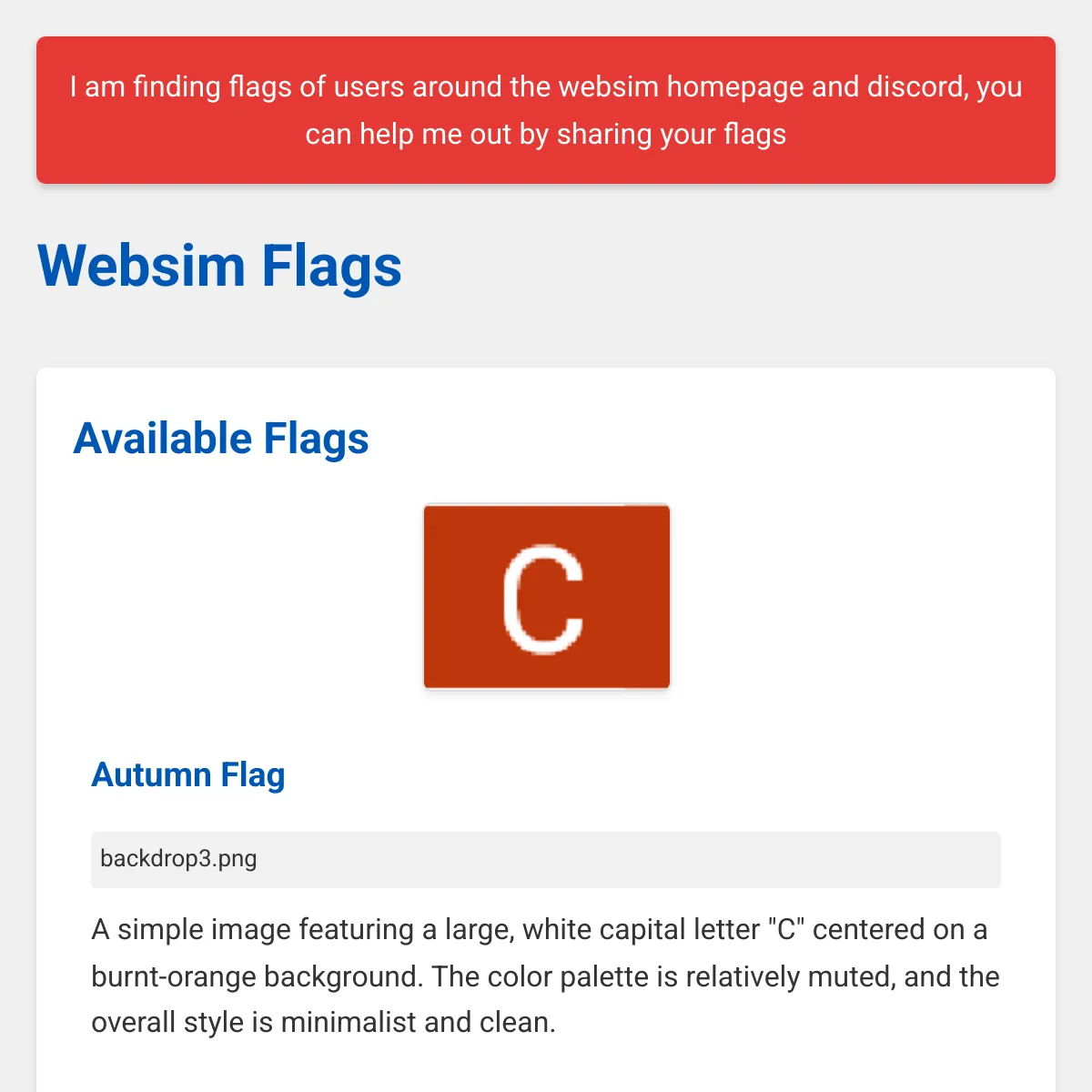Image resolution: width=1092 pixels, height=1092 pixels.
Task: Click the backdrop3.png filename box
Action: pyautogui.click(x=545, y=859)
